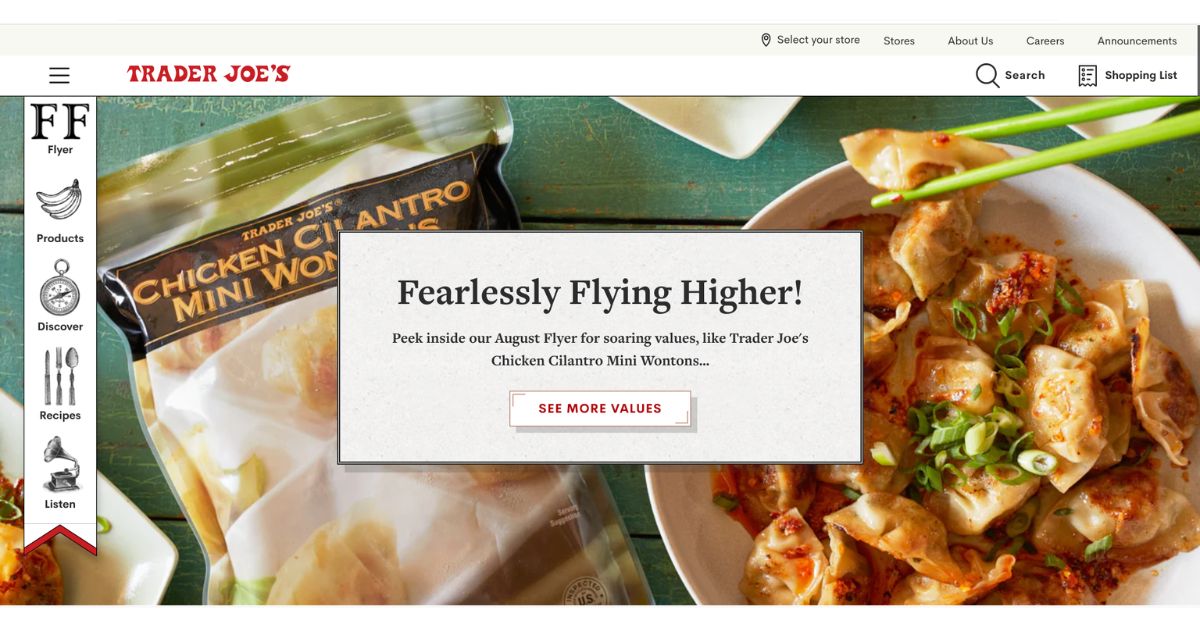Open Recipes fork and knife icon
This screenshot has width=1200, height=628.
click(x=60, y=376)
